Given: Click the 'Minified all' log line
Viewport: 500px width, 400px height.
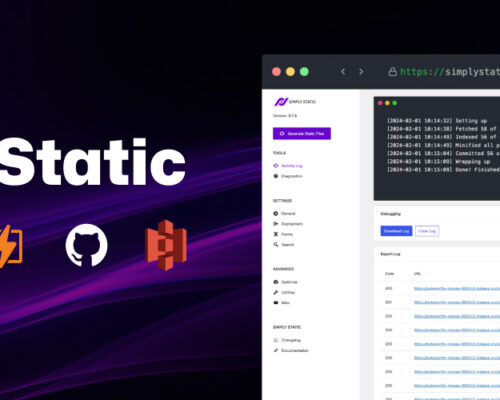Looking at the screenshot, I should 443,145.
